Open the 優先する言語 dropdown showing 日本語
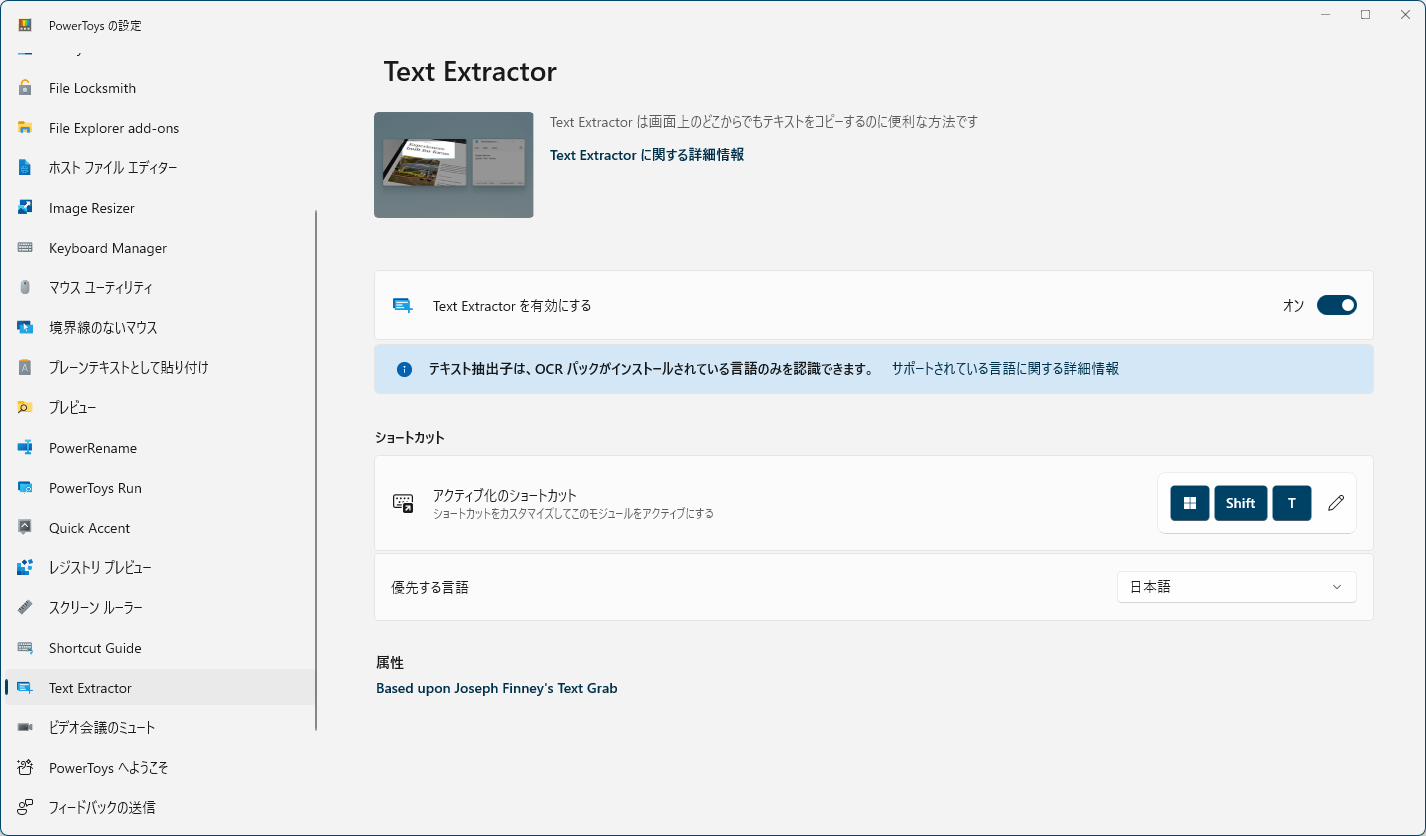Screen dimensions: 1426x836 pos(1236,587)
